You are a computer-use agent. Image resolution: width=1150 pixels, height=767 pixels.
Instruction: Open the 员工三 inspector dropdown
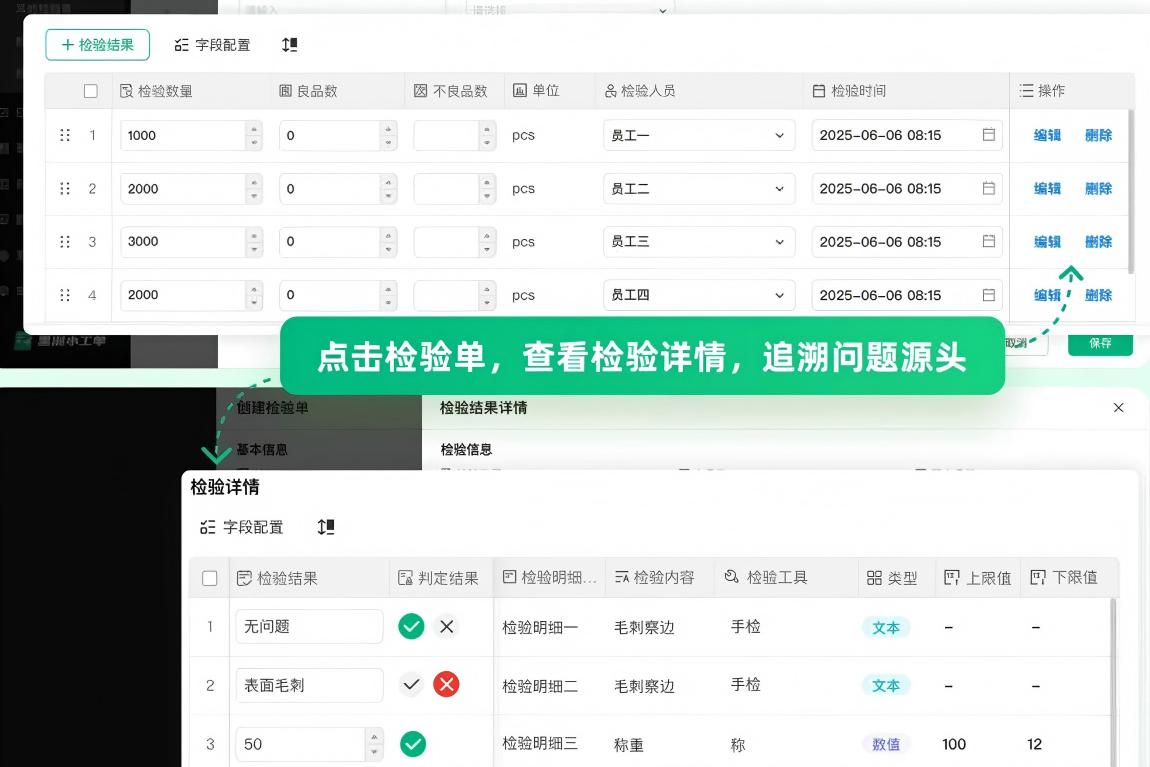click(x=780, y=241)
